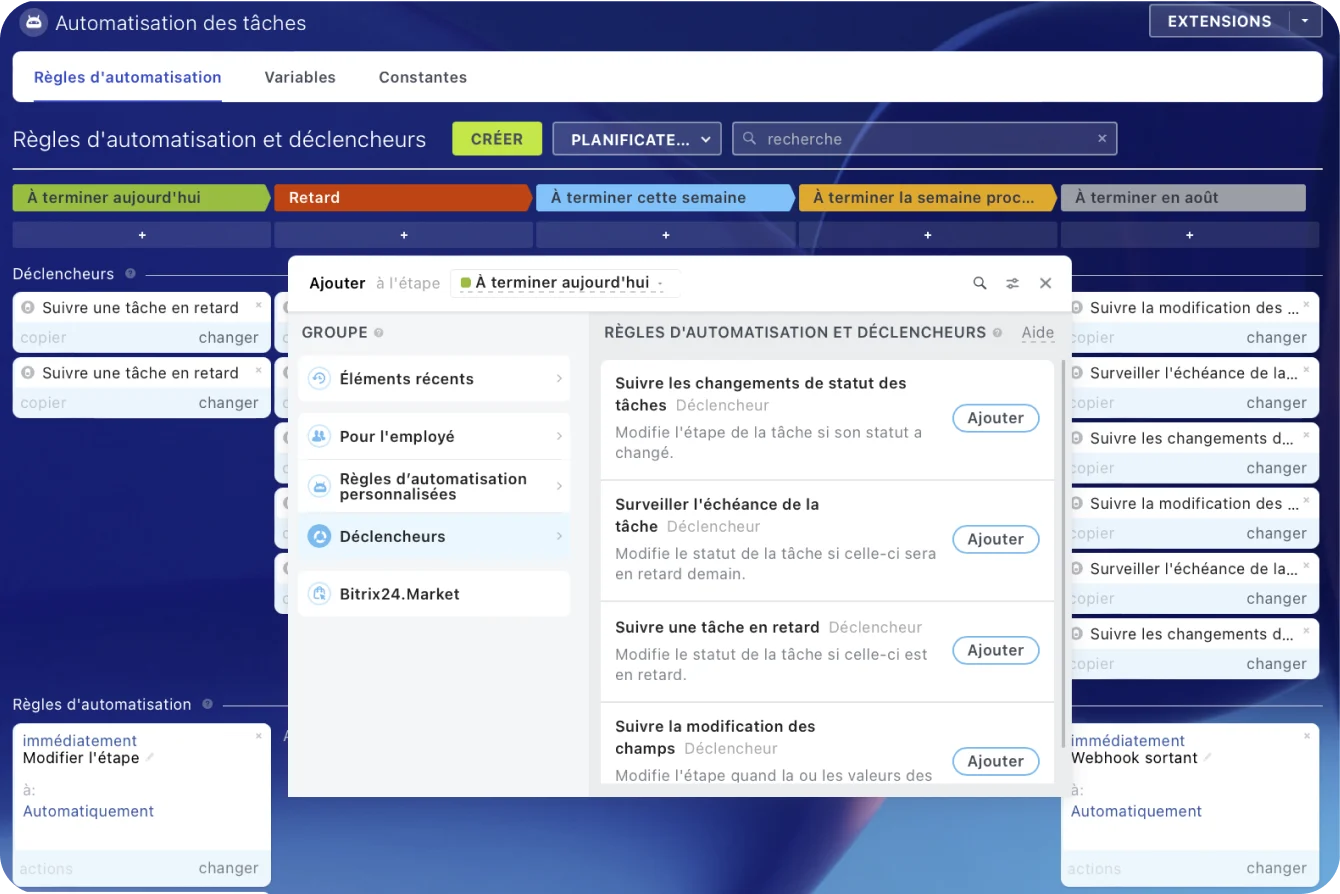Viewport: 1340px width, 894px height.
Task: Open the Aide link
Action: coord(1037,333)
